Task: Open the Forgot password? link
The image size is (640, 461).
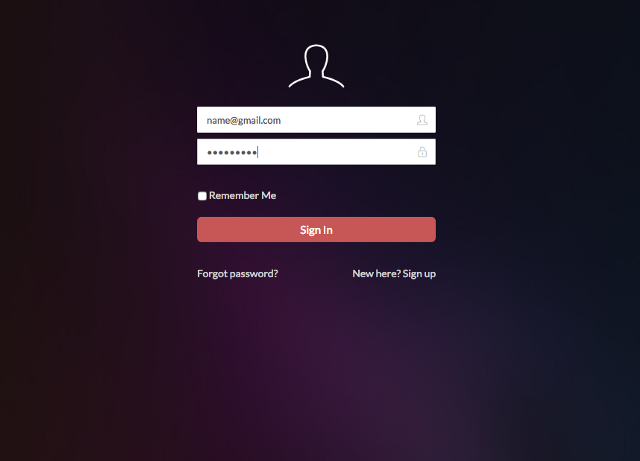Action: (238, 274)
